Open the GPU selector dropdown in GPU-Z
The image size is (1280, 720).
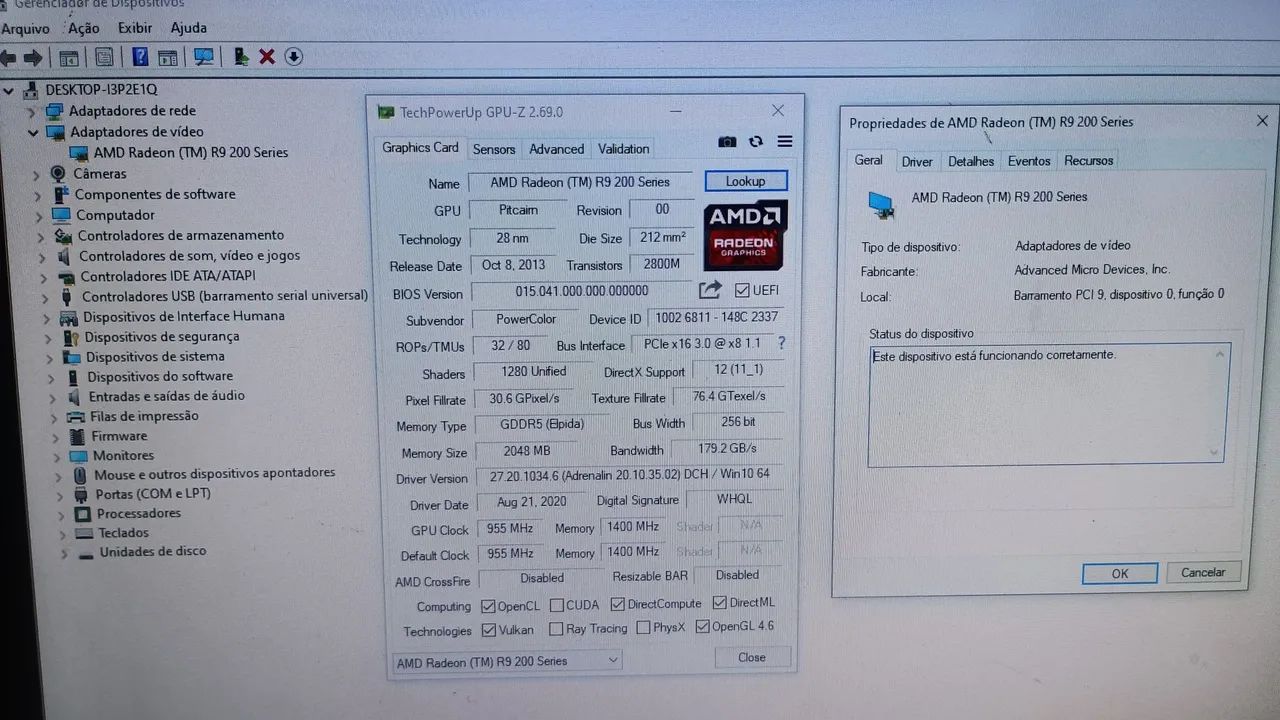506,661
